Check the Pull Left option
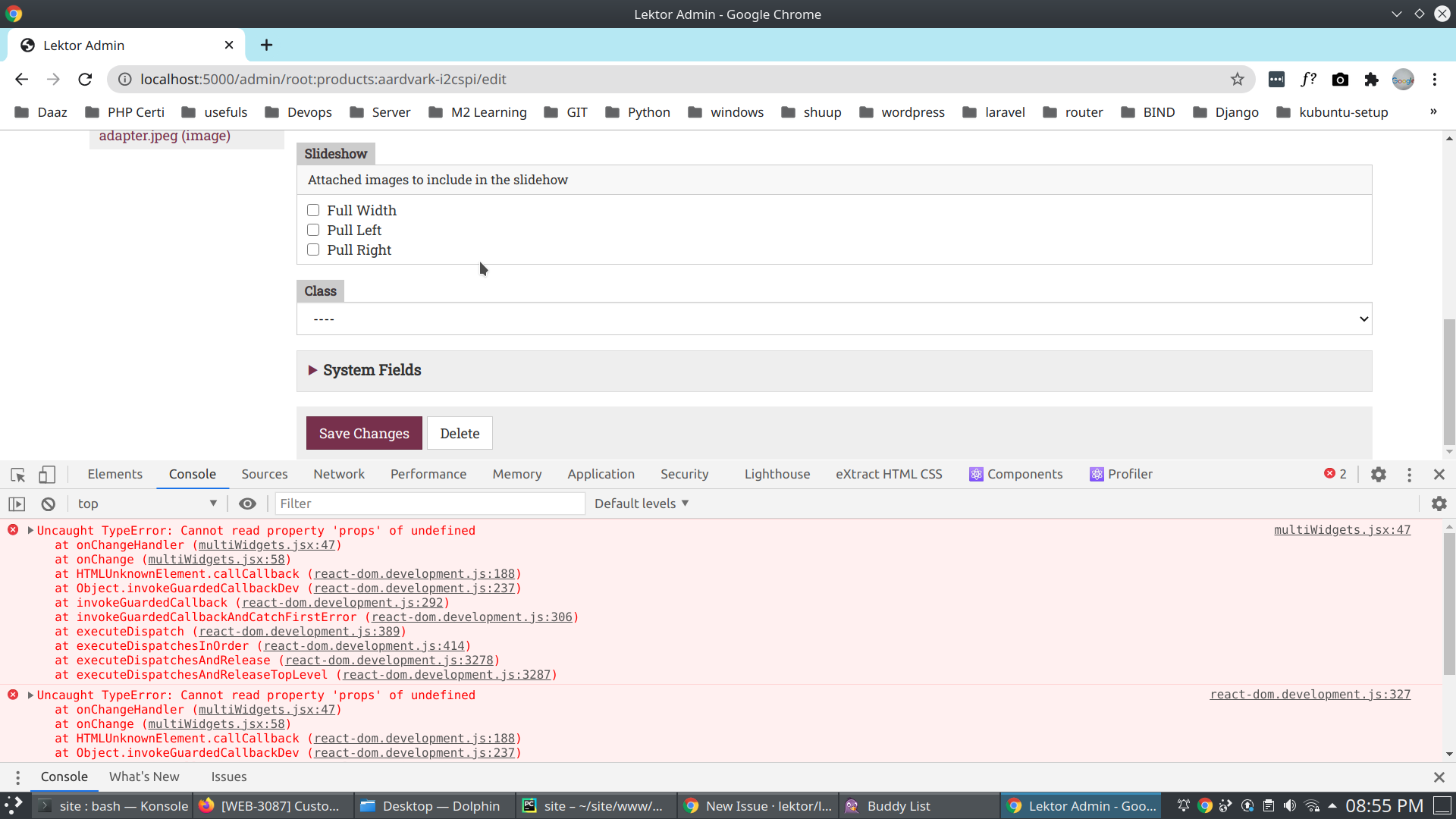This screenshot has height=819, width=1456. pos(313,230)
